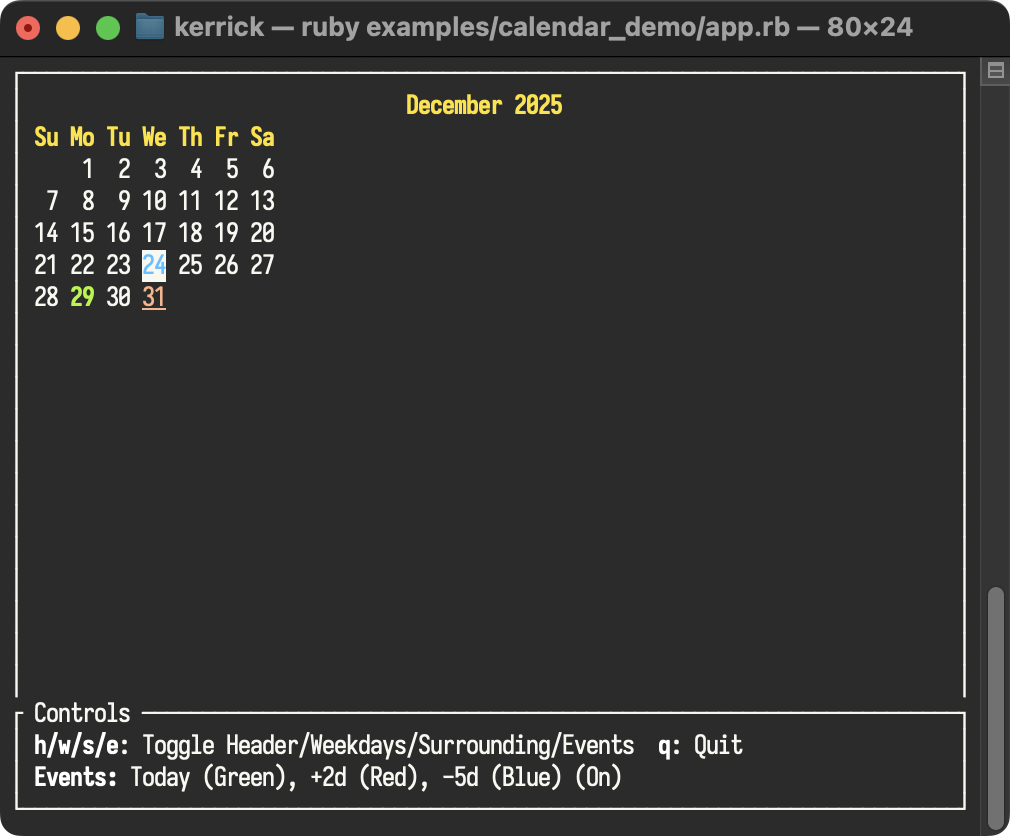Click the bold Events: label
Image resolution: width=1010 pixels, height=836 pixels.
[76, 777]
